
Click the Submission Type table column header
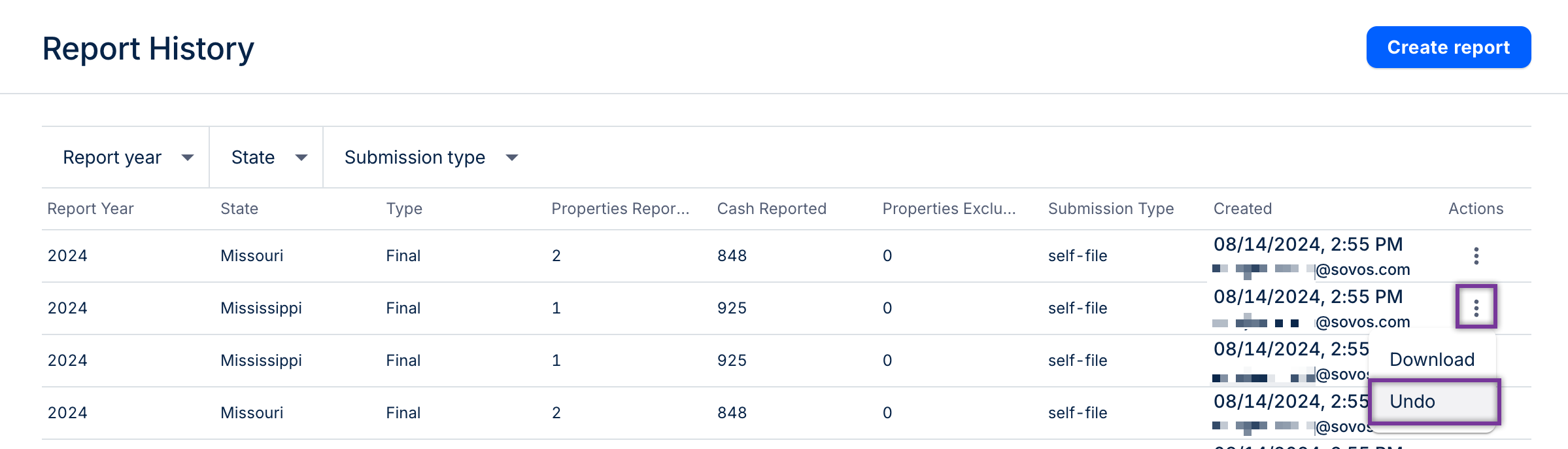coord(1111,209)
